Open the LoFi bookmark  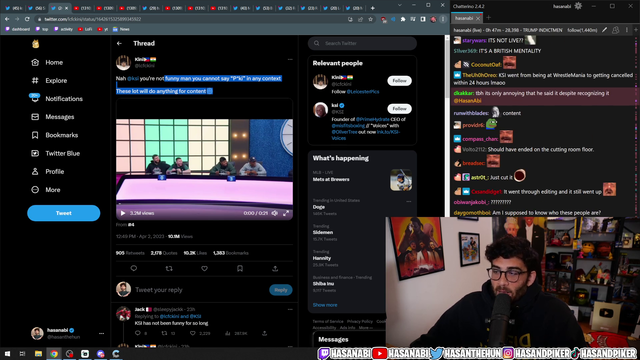pyautogui.click(x=85, y=29)
